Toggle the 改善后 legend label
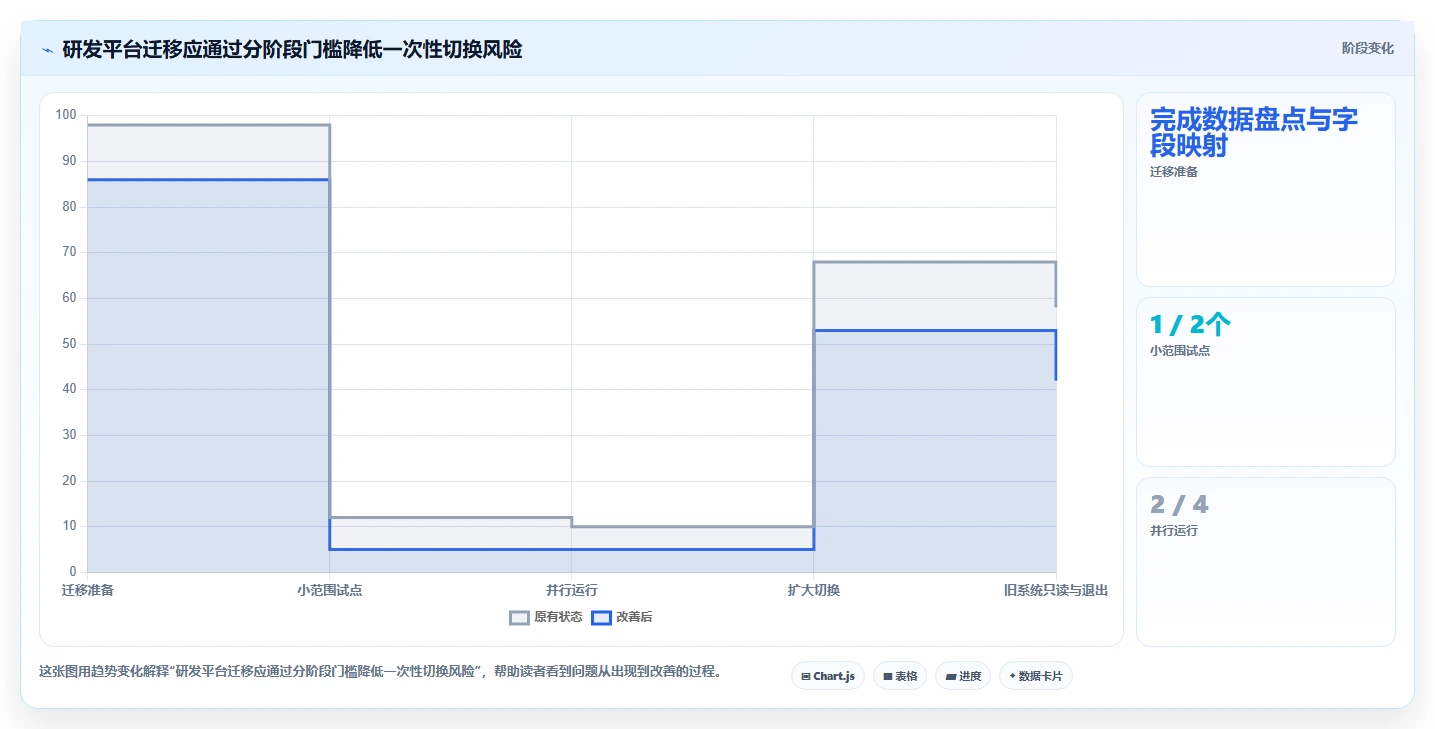The height and width of the screenshot is (729, 1435). pyautogui.click(x=634, y=618)
